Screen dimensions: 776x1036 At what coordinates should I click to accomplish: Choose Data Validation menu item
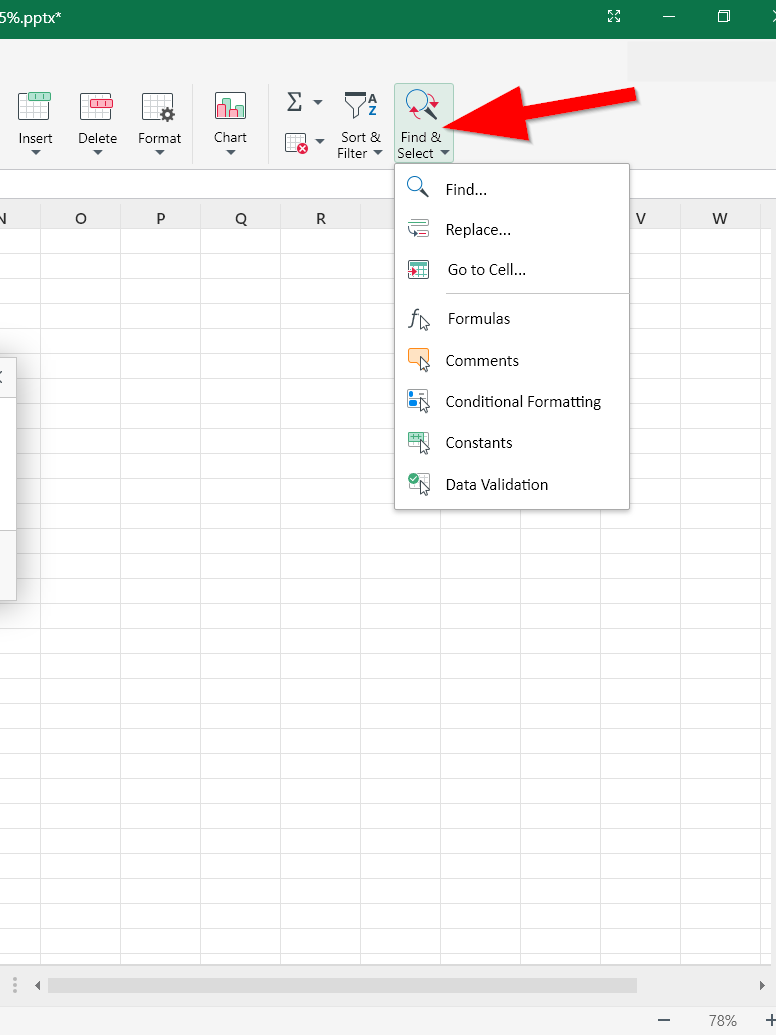496,485
